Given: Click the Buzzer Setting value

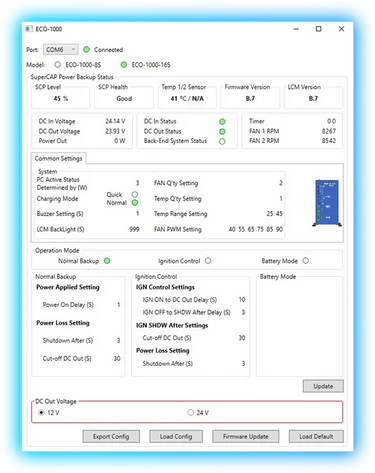Looking at the screenshot, I should click(137, 214).
